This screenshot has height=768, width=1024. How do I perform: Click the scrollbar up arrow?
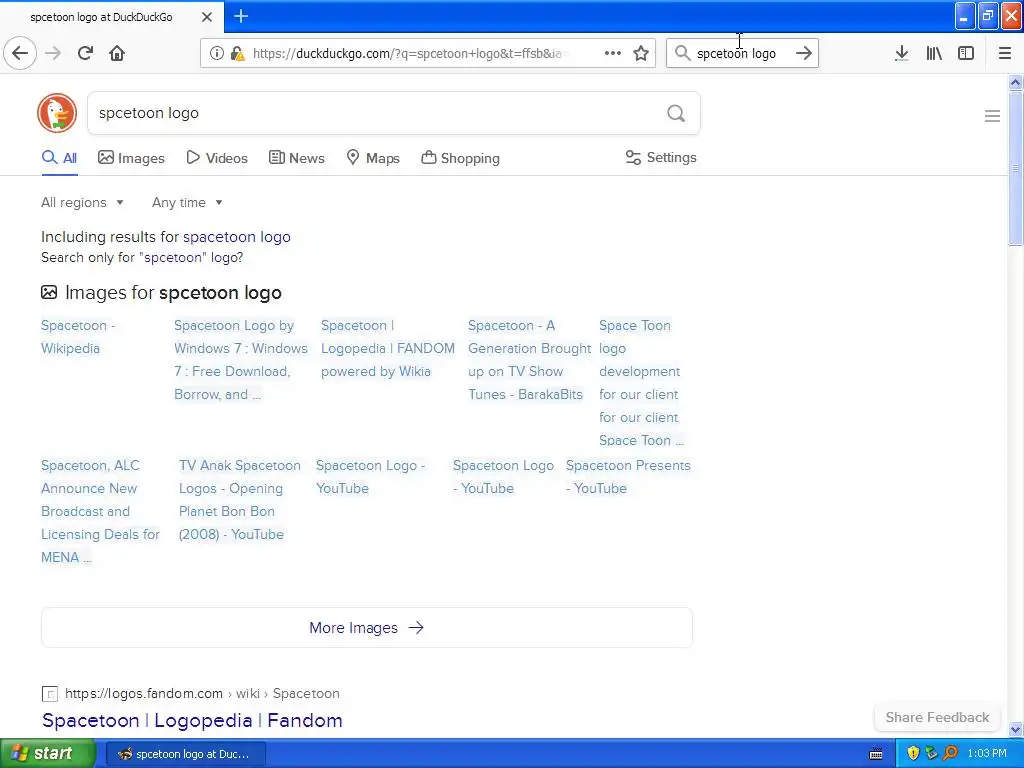1015,82
